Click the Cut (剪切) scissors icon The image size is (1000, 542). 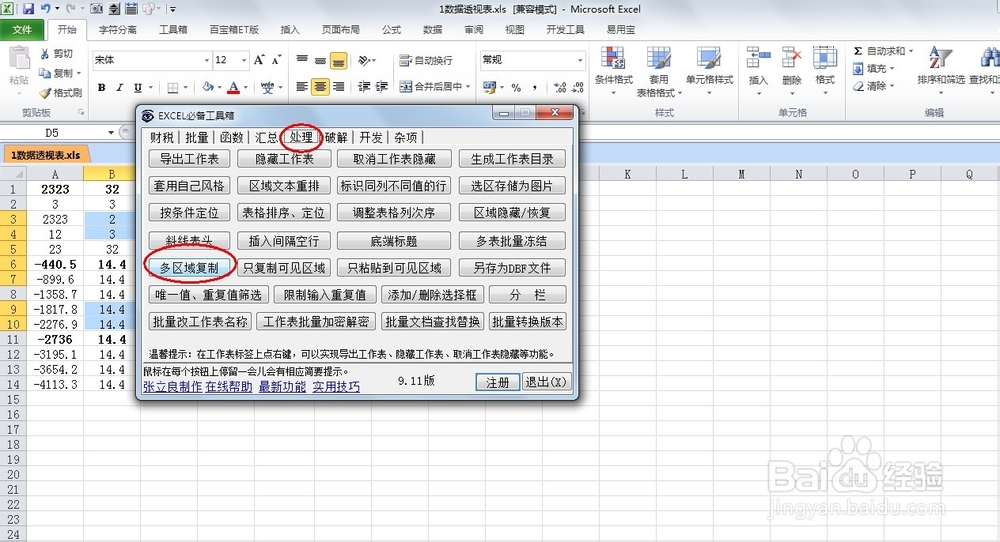[45, 54]
